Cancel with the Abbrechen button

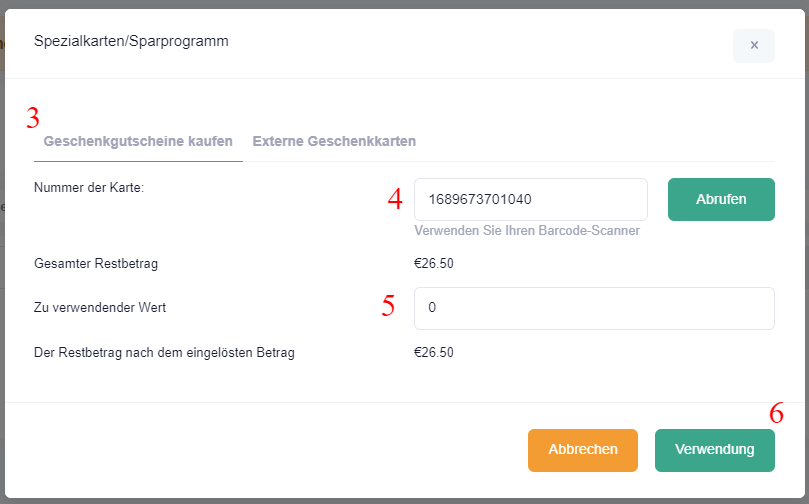pos(583,450)
